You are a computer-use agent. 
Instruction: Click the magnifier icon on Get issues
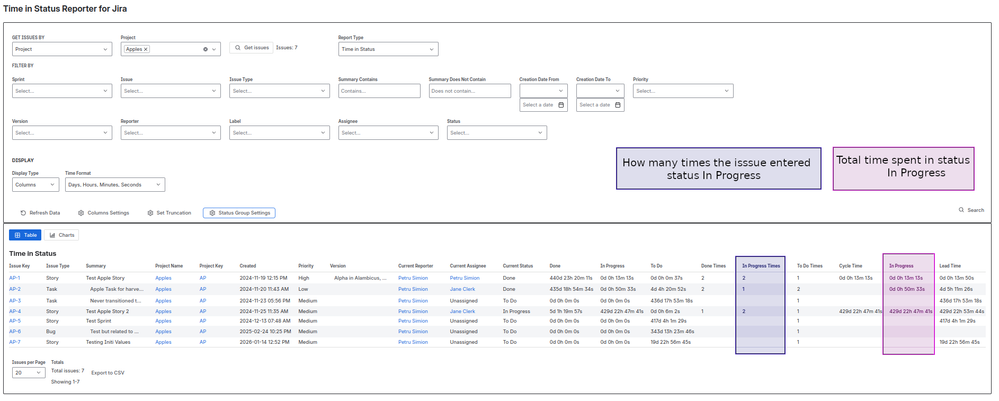point(238,48)
